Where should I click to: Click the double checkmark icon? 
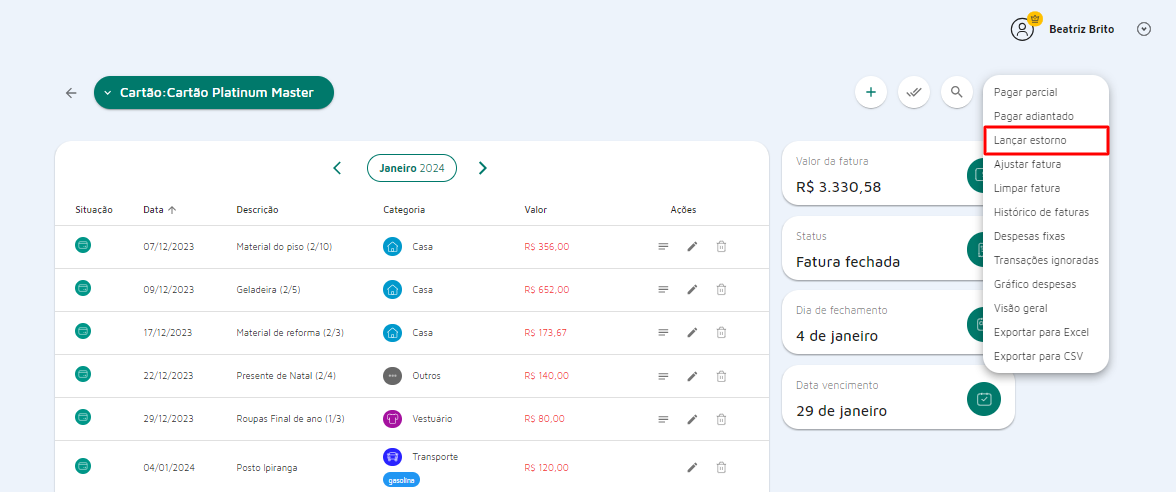click(x=913, y=92)
